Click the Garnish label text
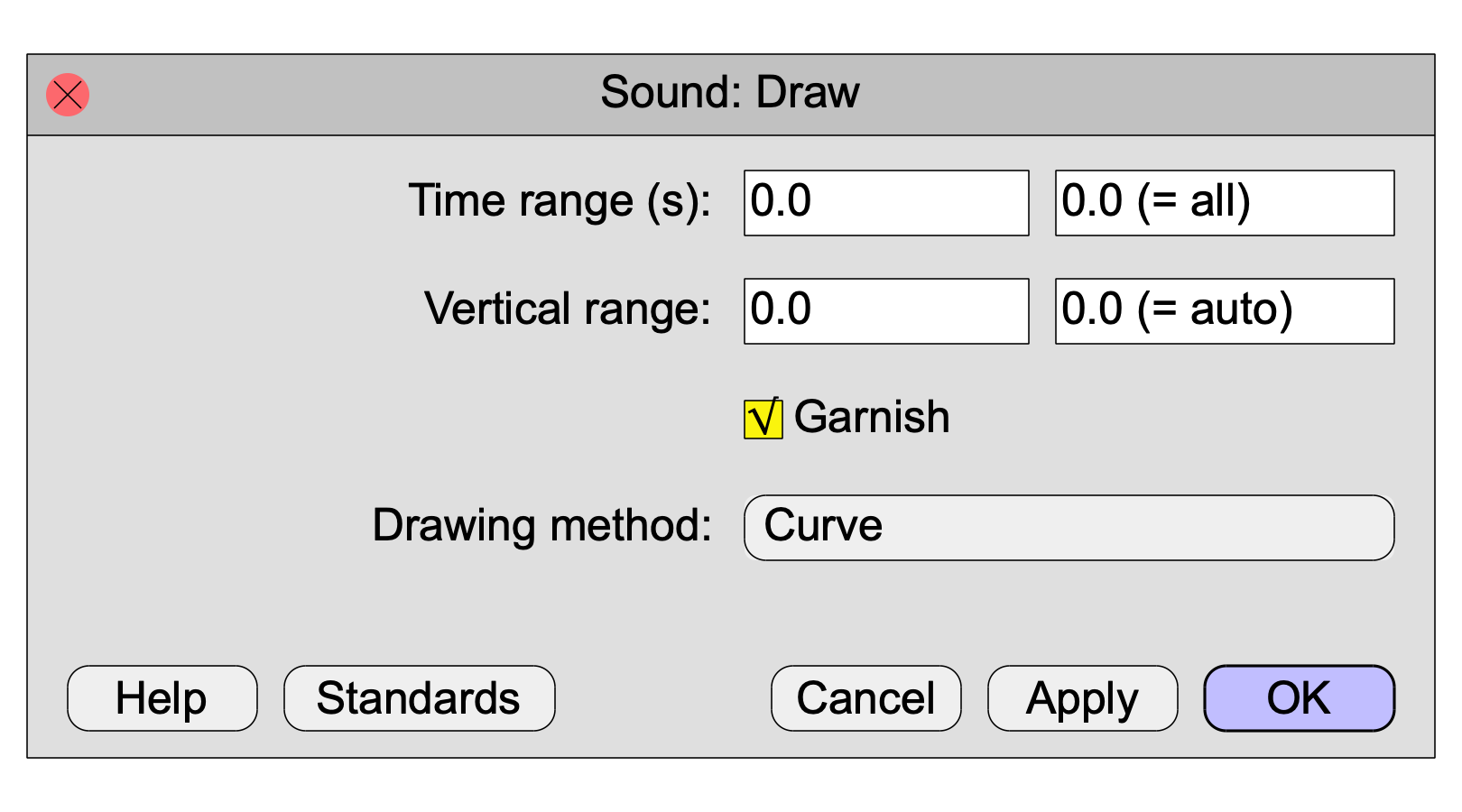This screenshot has height=812, width=1462. pyautogui.click(x=872, y=417)
